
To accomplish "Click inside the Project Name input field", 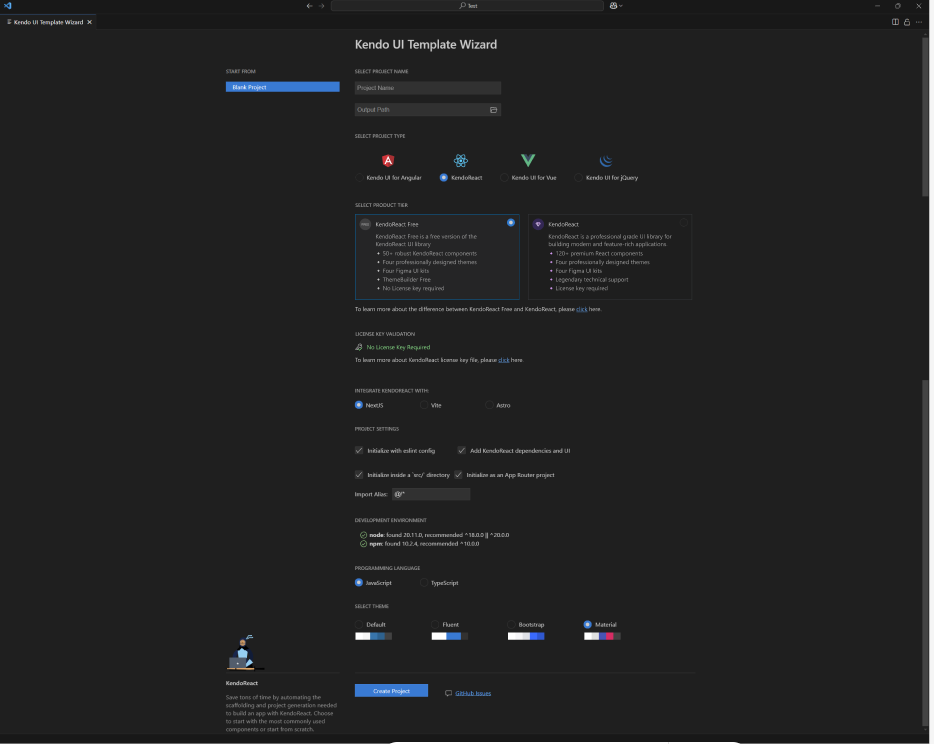I will click(427, 87).
